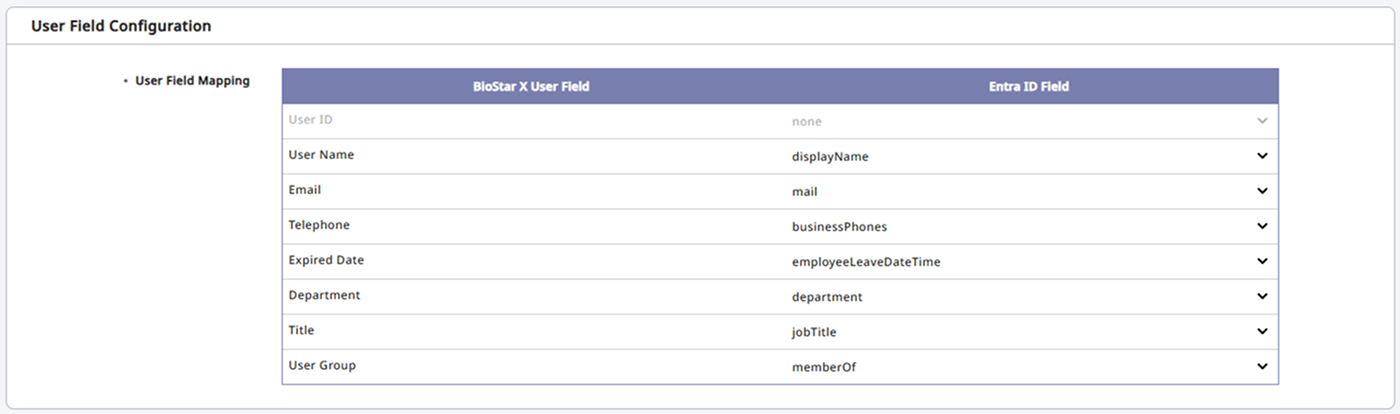
Task: Click the Telephone row dropdown chevron
Action: (1262, 226)
